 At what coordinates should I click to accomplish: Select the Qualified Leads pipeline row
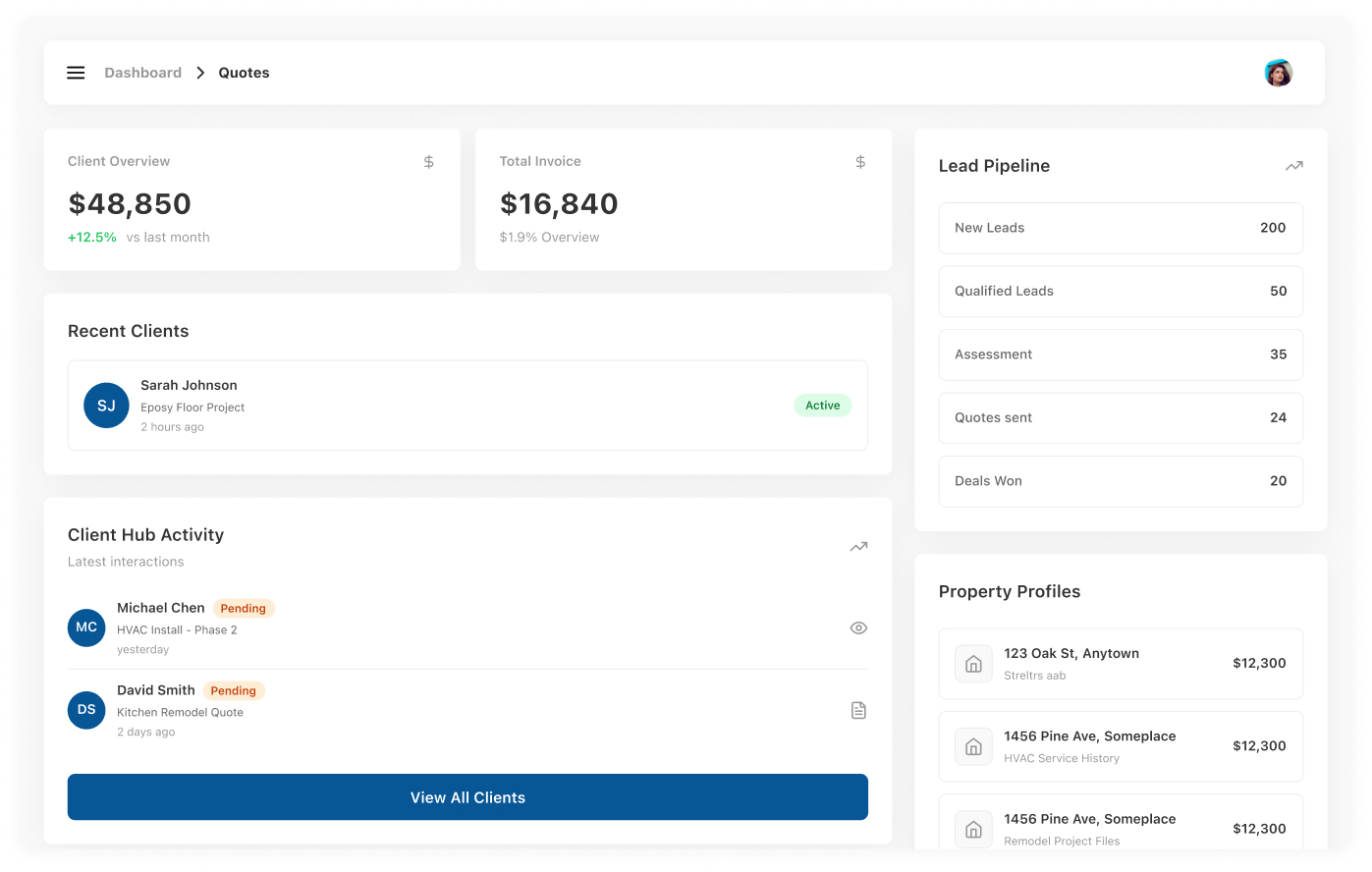click(x=1121, y=292)
